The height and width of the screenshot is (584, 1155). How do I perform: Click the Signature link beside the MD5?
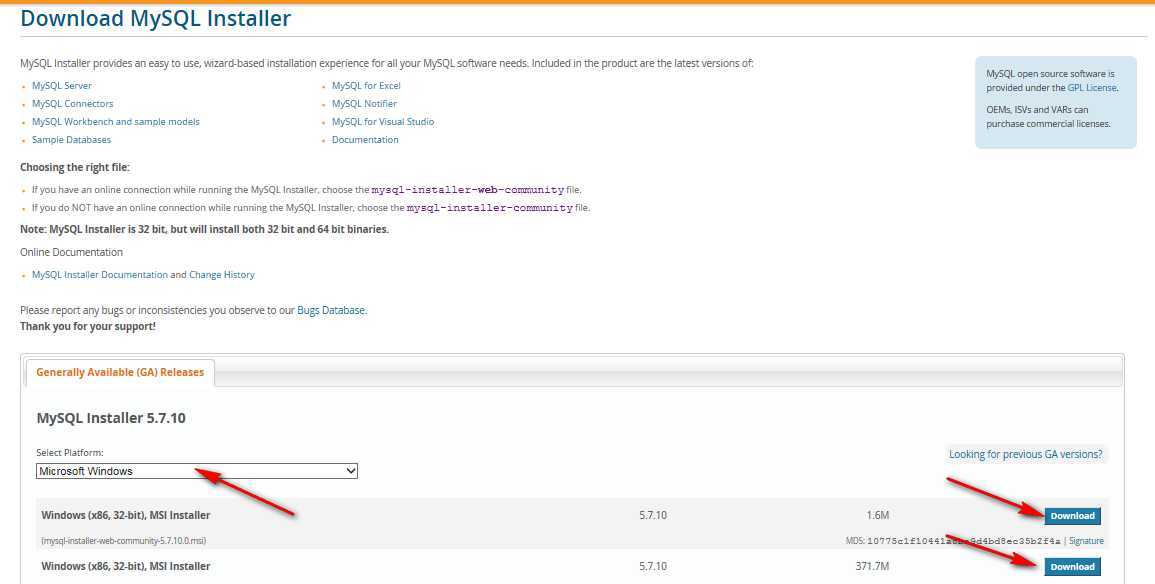1086,541
